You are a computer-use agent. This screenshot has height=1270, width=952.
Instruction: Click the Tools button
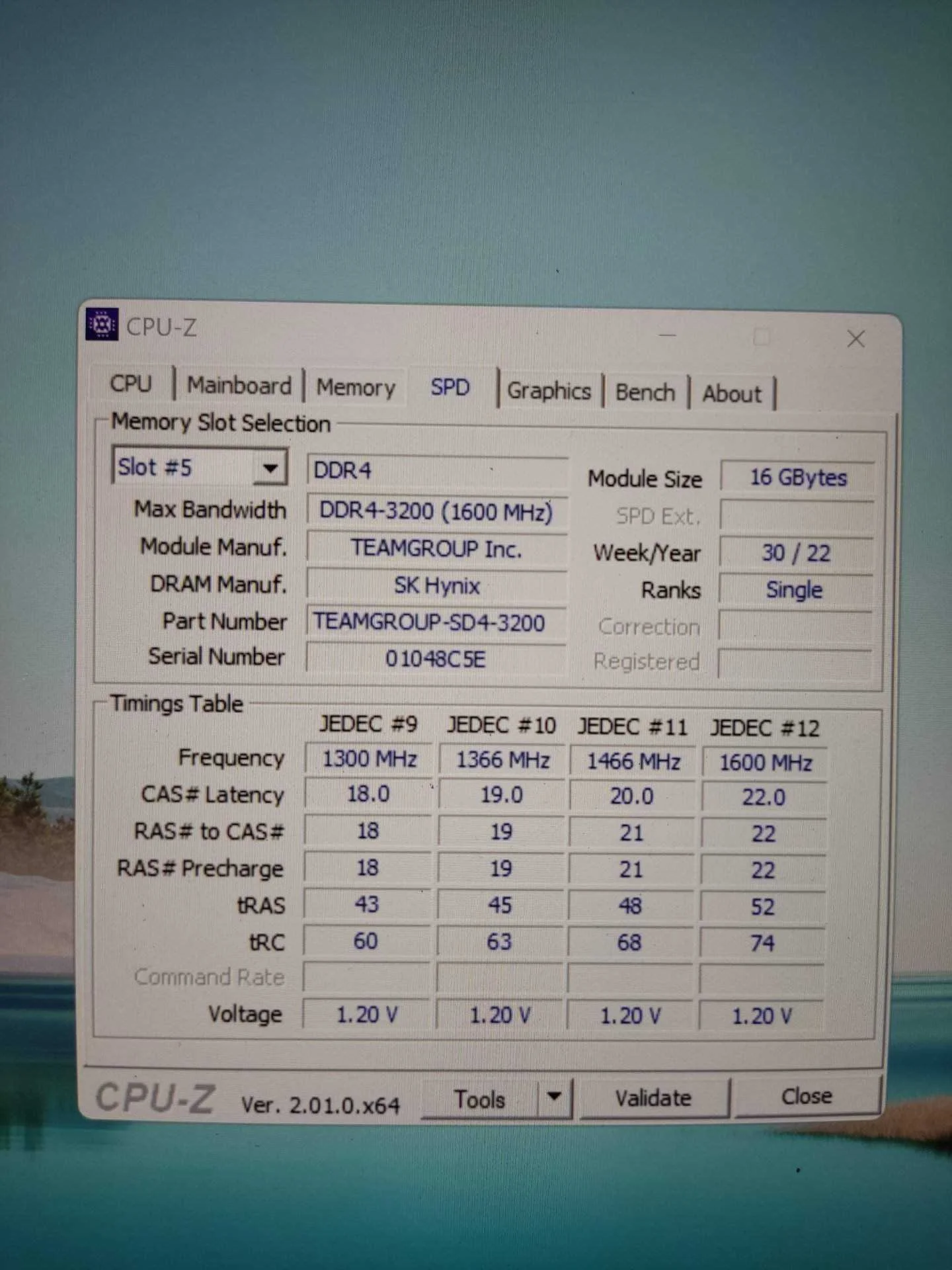point(480,1099)
